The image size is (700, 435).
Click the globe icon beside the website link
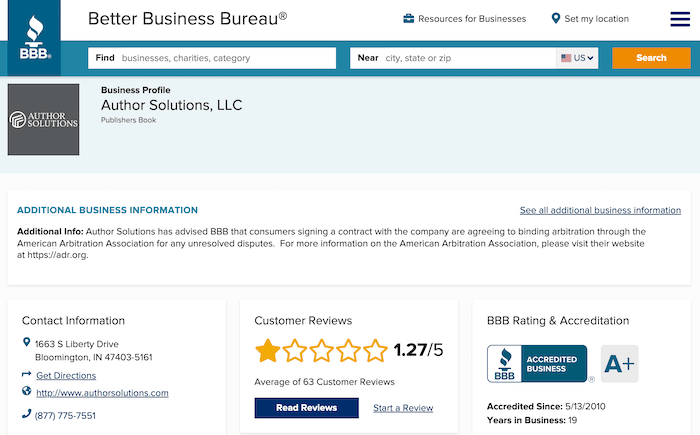tap(26, 391)
